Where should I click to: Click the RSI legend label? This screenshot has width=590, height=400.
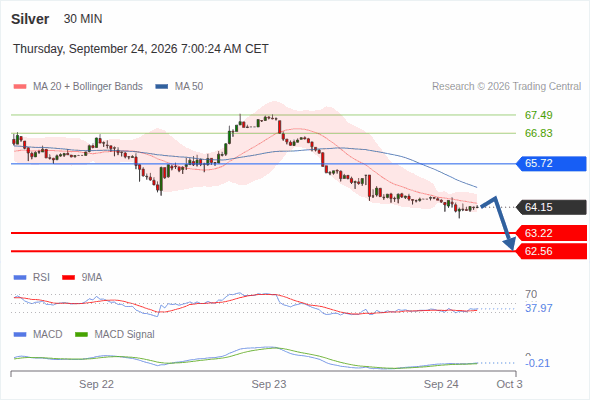pos(41,278)
